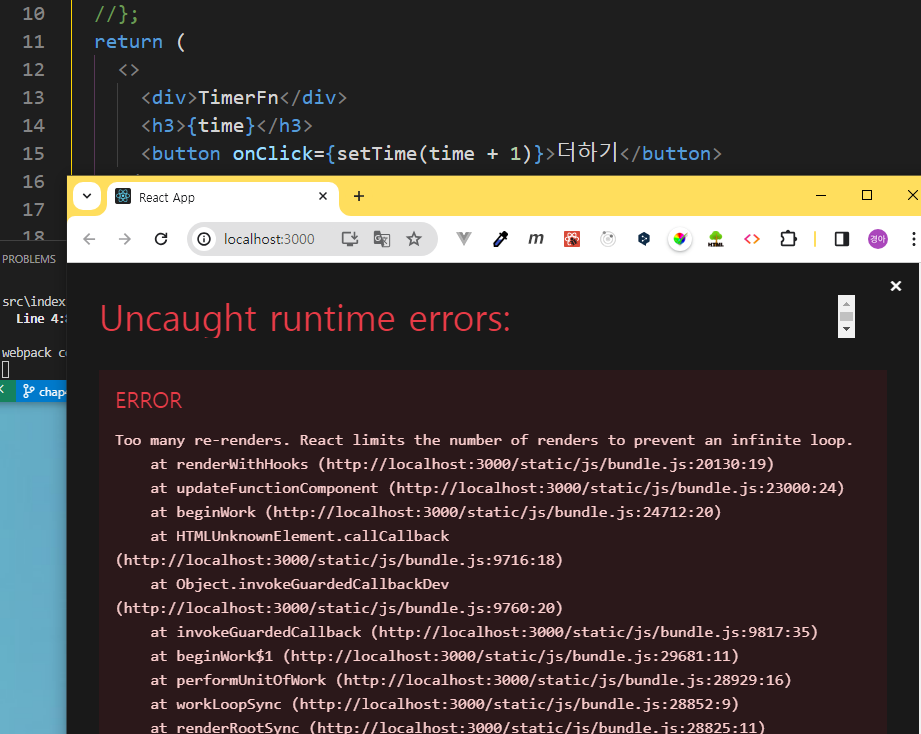
Task: Open the purple profile avatar
Action: (878, 239)
